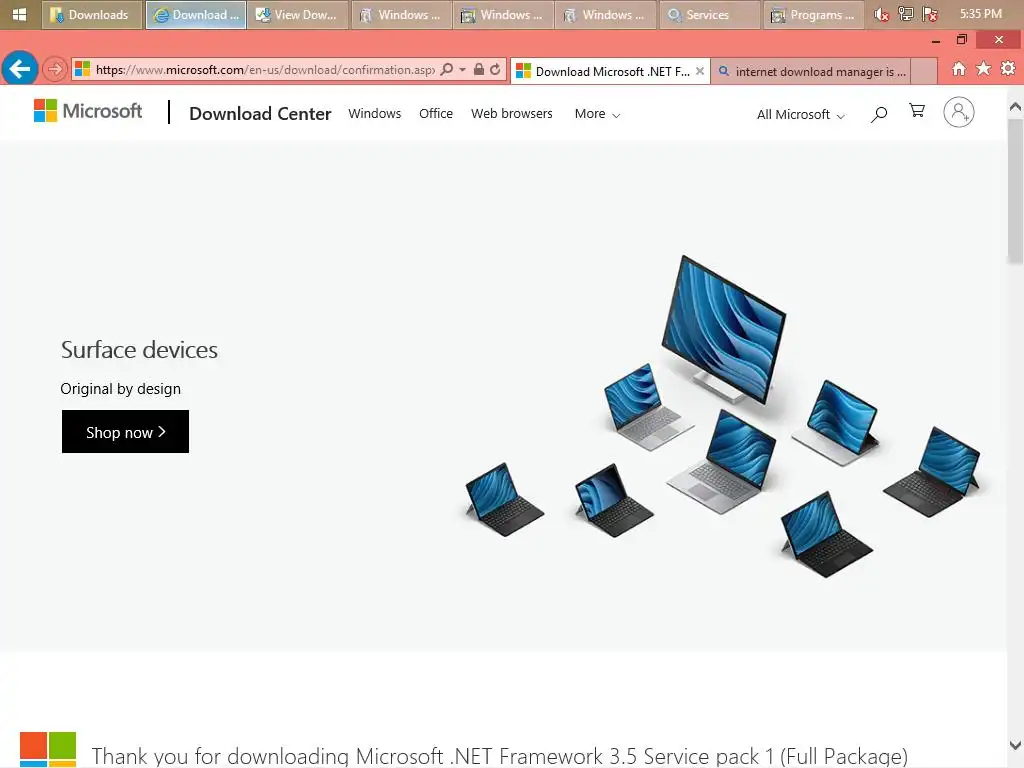Switch to Downloads taskbar window
The height and width of the screenshot is (768, 1024).
(x=91, y=14)
